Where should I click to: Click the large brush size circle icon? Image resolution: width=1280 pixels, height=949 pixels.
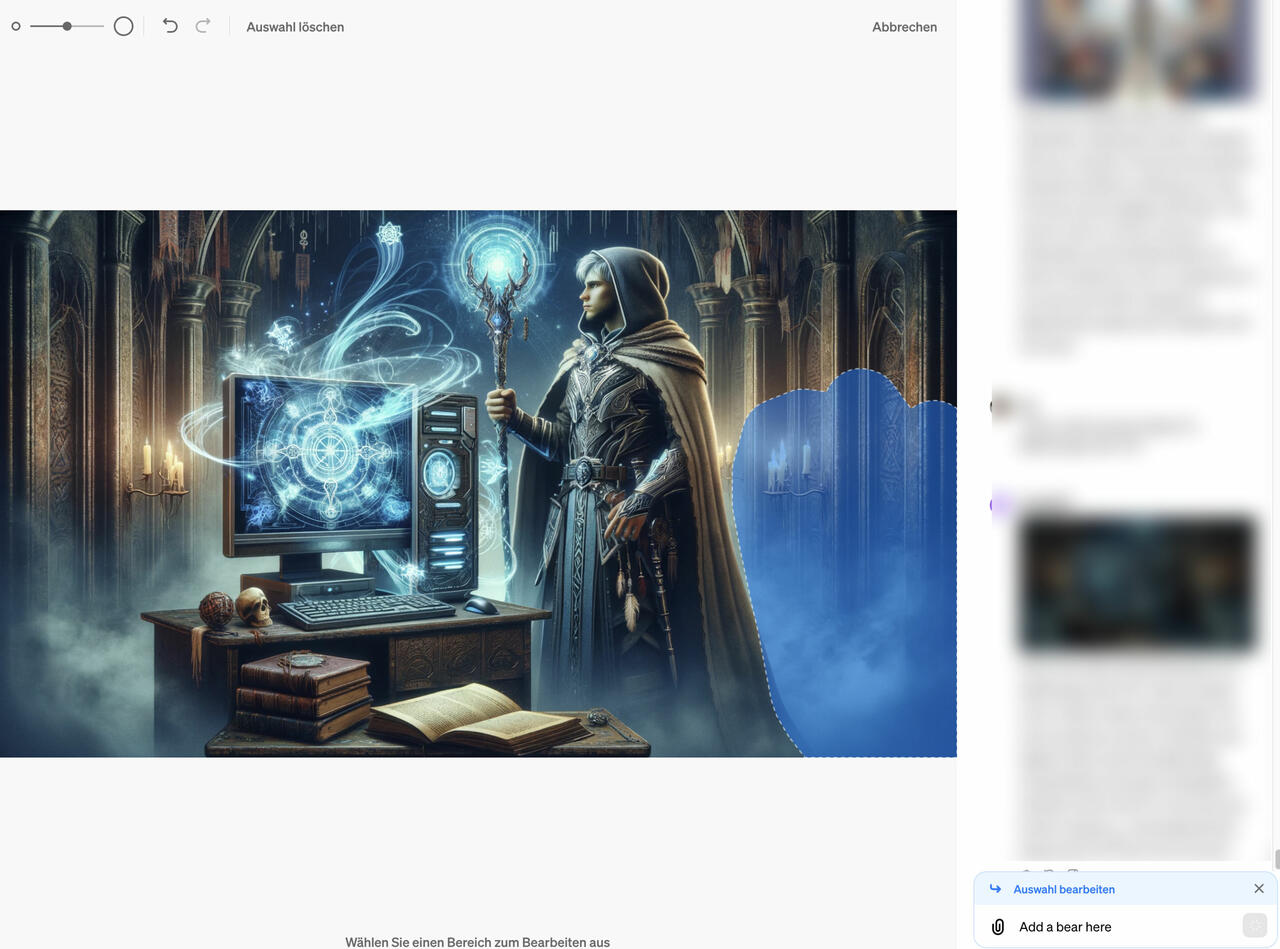[x=123, y=27]
